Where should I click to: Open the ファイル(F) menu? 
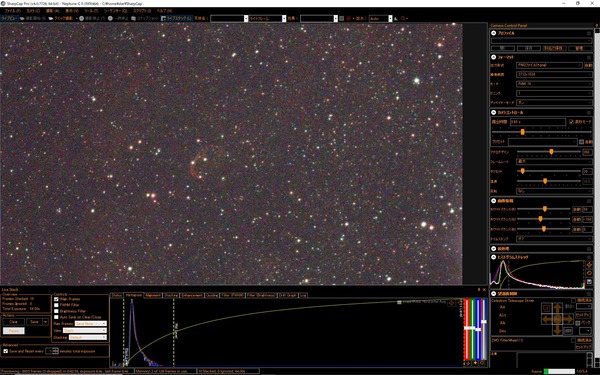(12, 11)
